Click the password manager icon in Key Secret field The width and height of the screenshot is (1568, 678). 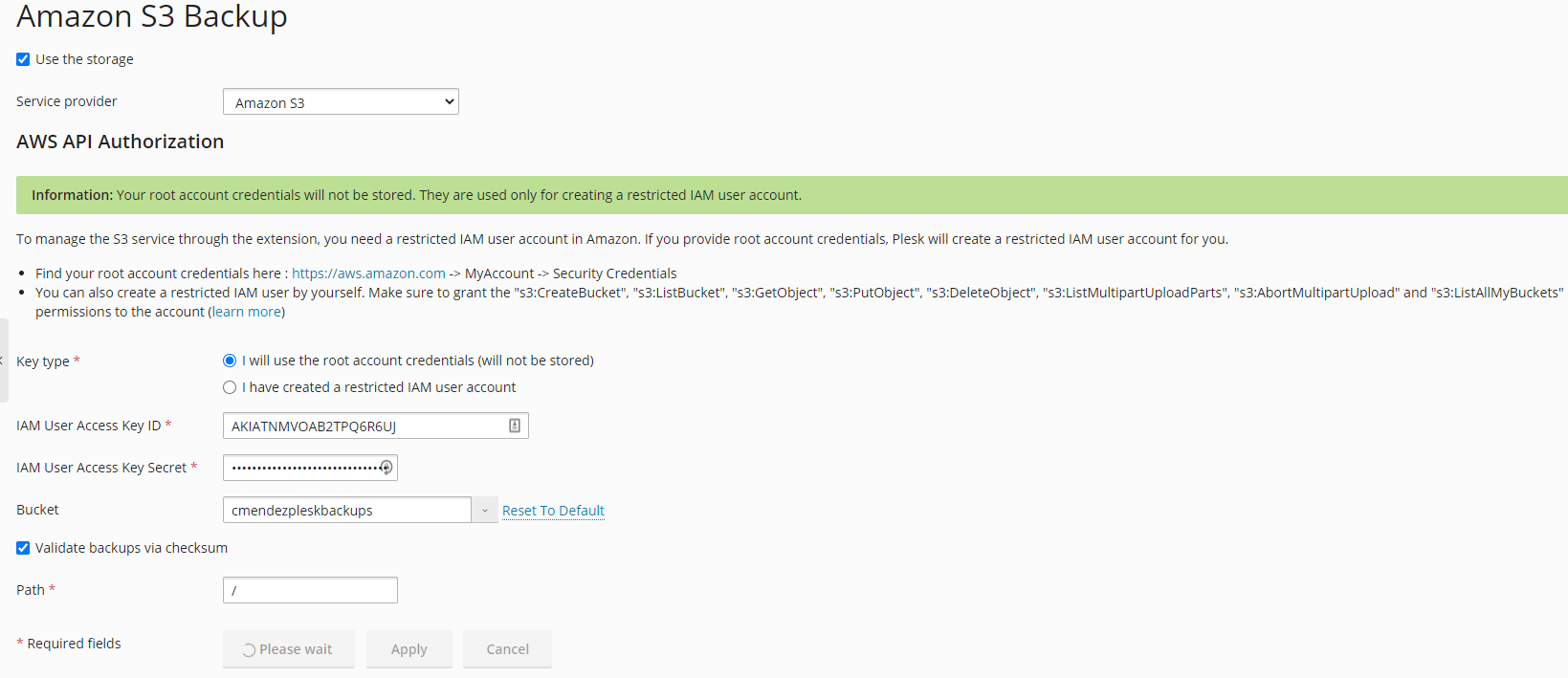pos(386,468)
